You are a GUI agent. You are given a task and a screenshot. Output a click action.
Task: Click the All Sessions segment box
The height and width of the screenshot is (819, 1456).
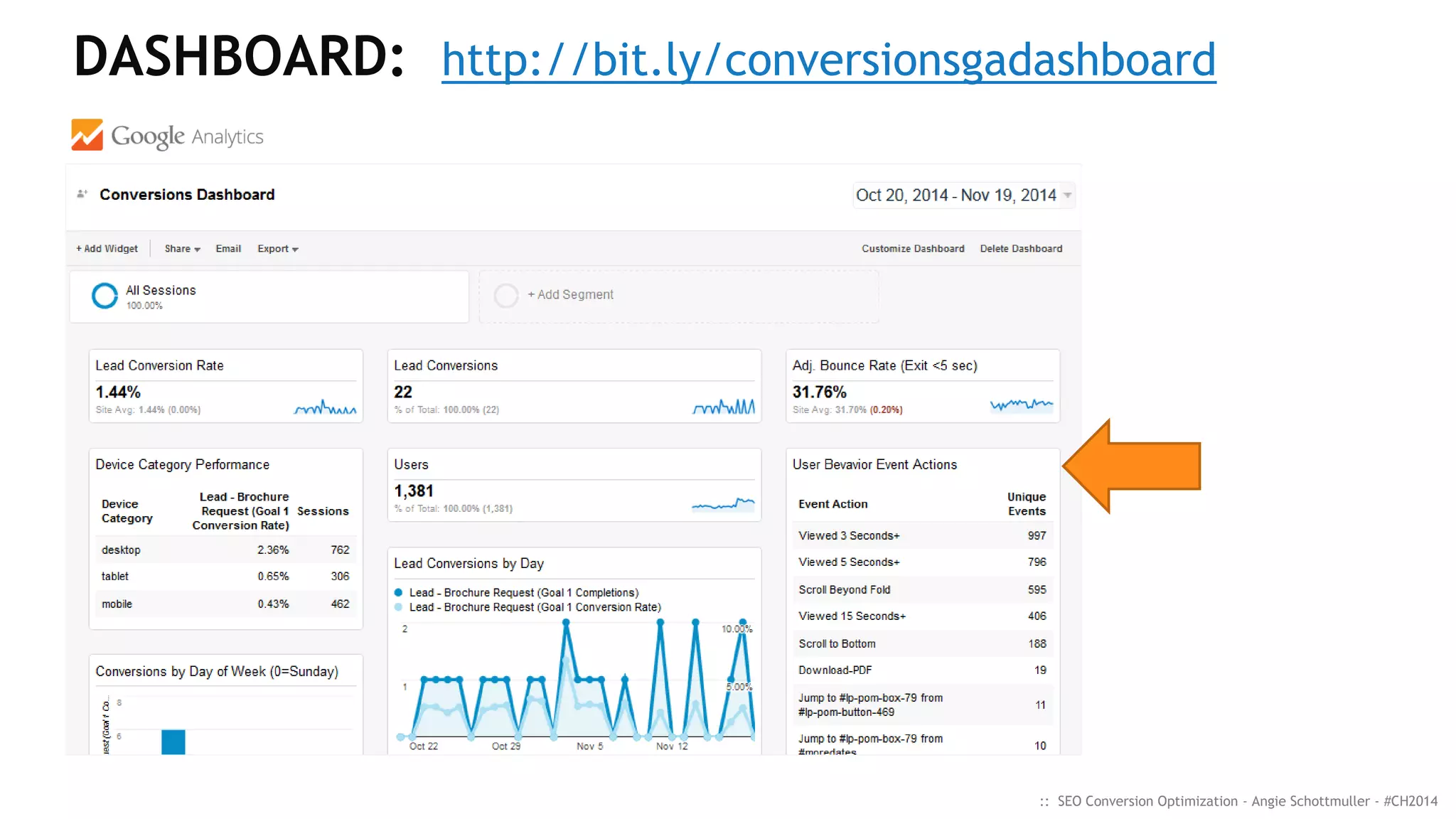click(x=269, y=296)
